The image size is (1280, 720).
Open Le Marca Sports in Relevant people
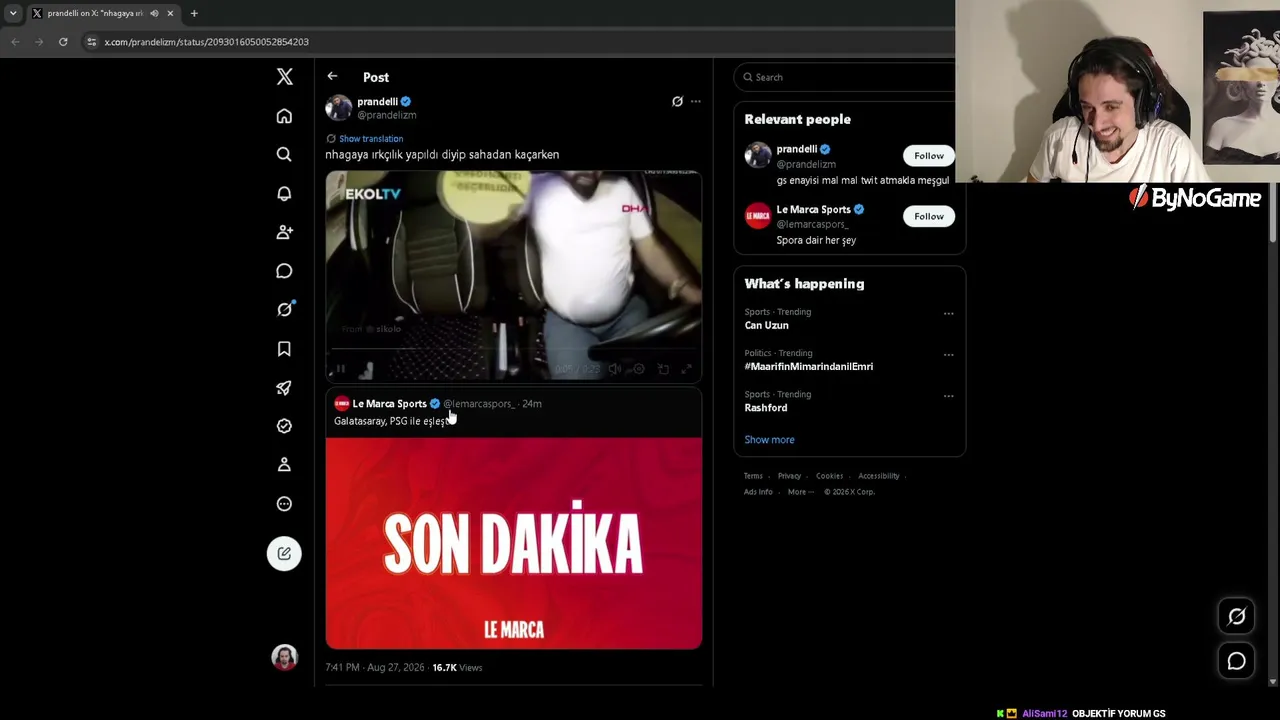[x=813, y=210]
